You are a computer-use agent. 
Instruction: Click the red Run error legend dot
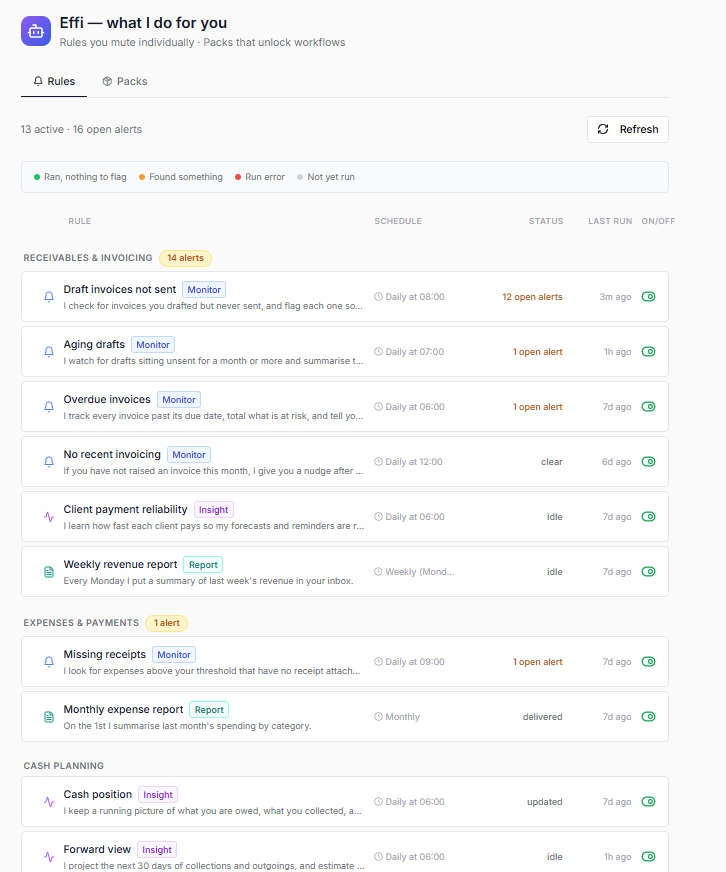click(x=238, y=177)
